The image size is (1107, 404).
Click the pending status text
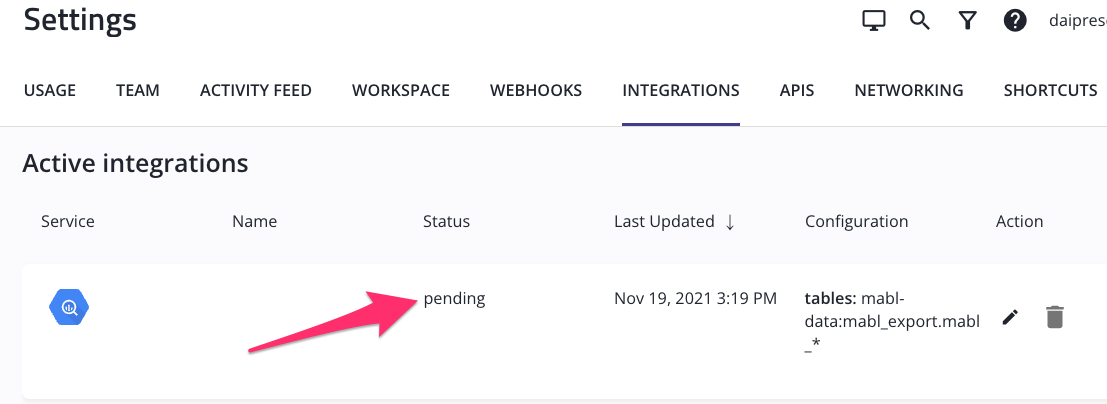click(x=454, y=298)
